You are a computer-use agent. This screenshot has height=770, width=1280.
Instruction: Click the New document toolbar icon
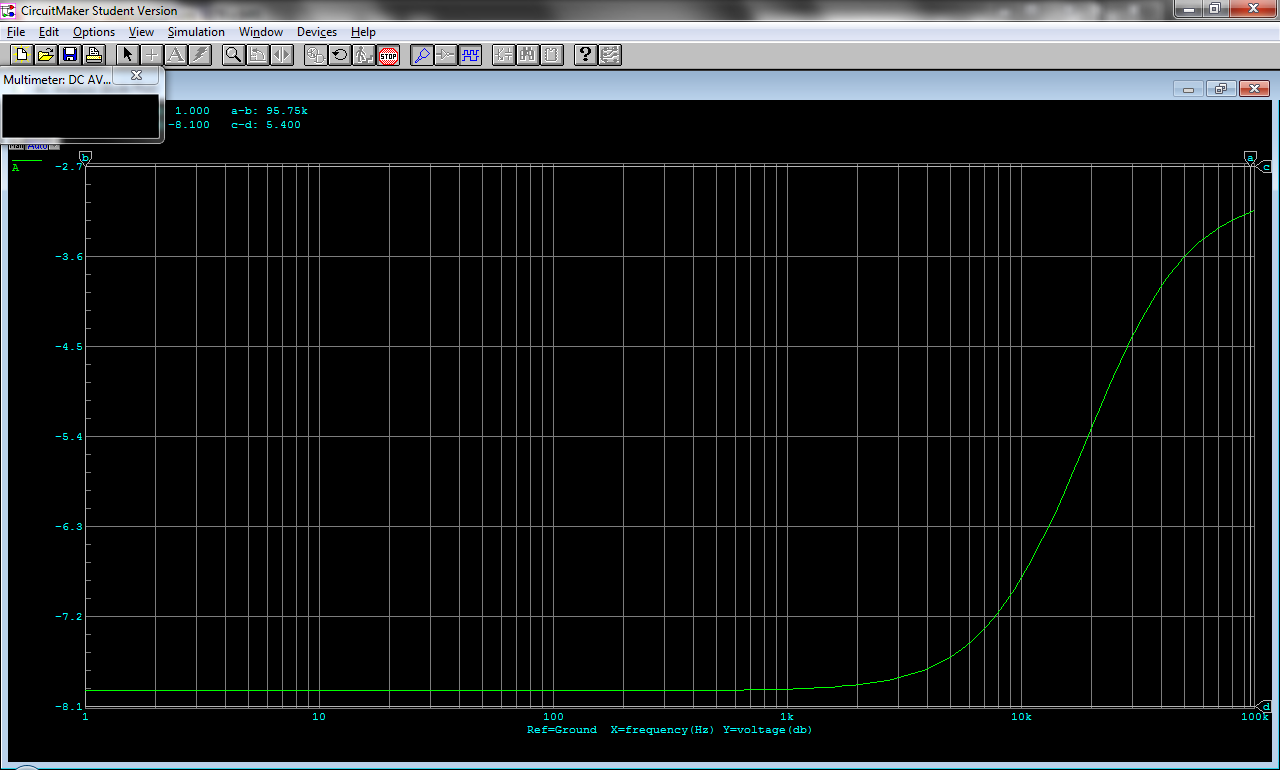pos(21,55)
